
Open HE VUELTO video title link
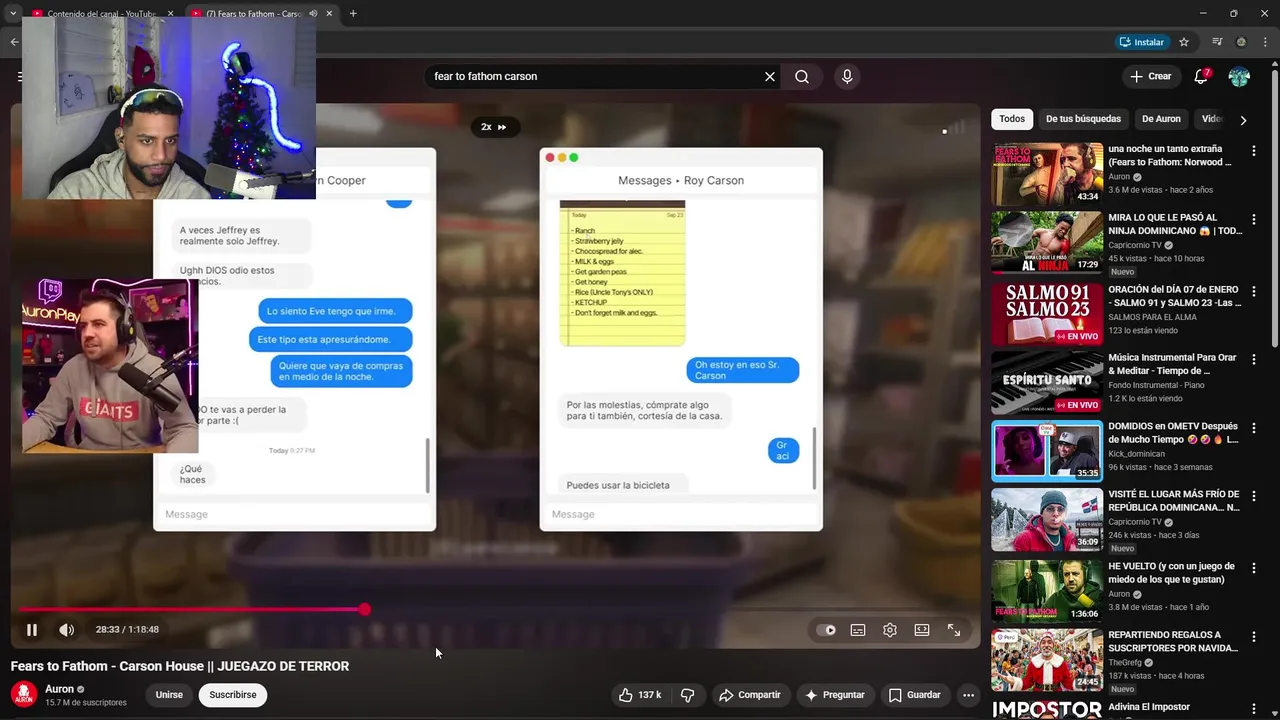(1171, 573)
